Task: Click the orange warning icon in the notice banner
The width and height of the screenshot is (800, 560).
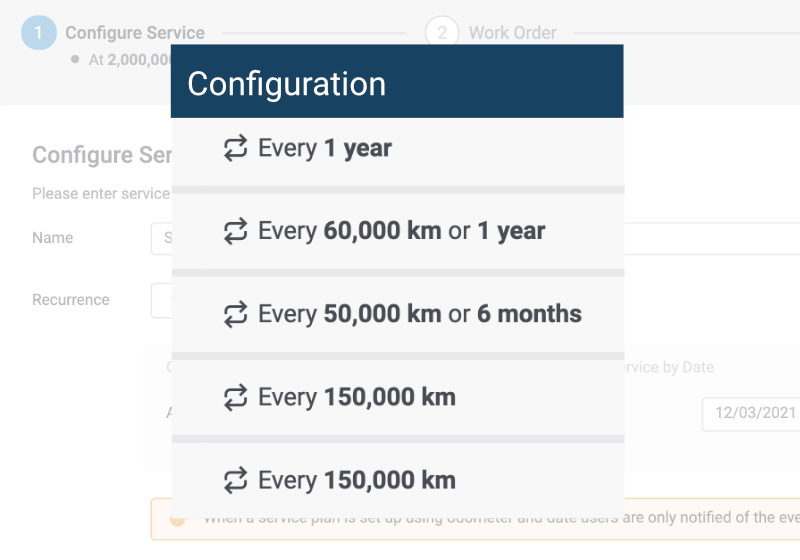Action: point(177,519)
